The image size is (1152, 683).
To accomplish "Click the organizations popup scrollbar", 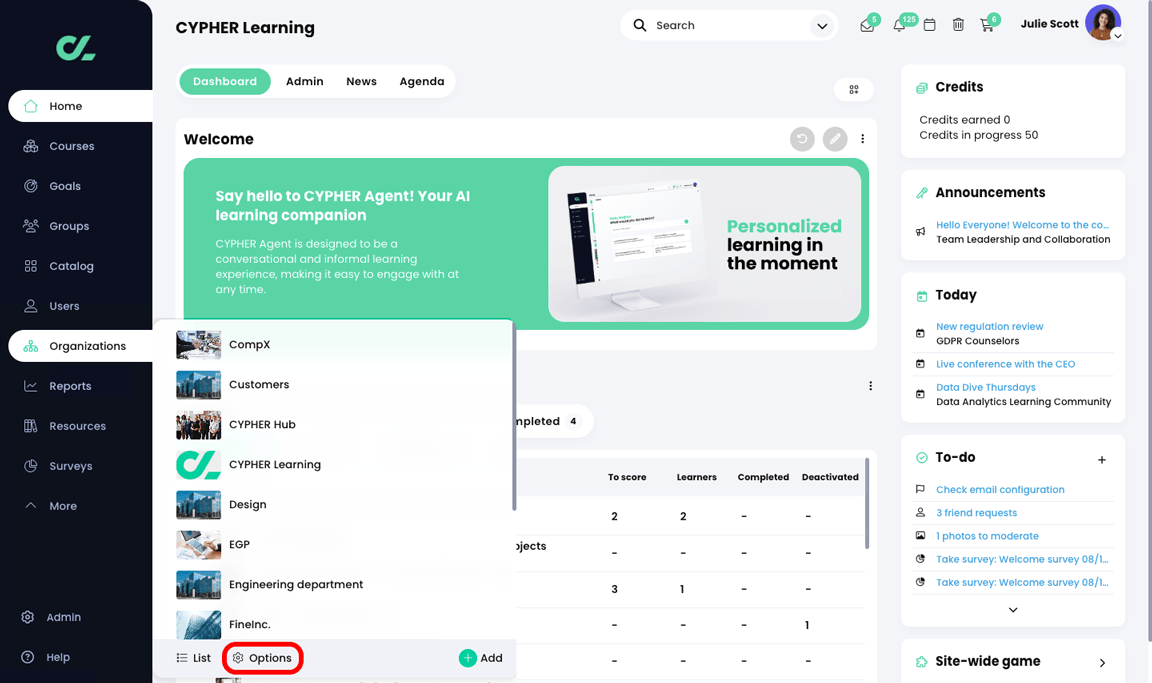I will 514,417.
